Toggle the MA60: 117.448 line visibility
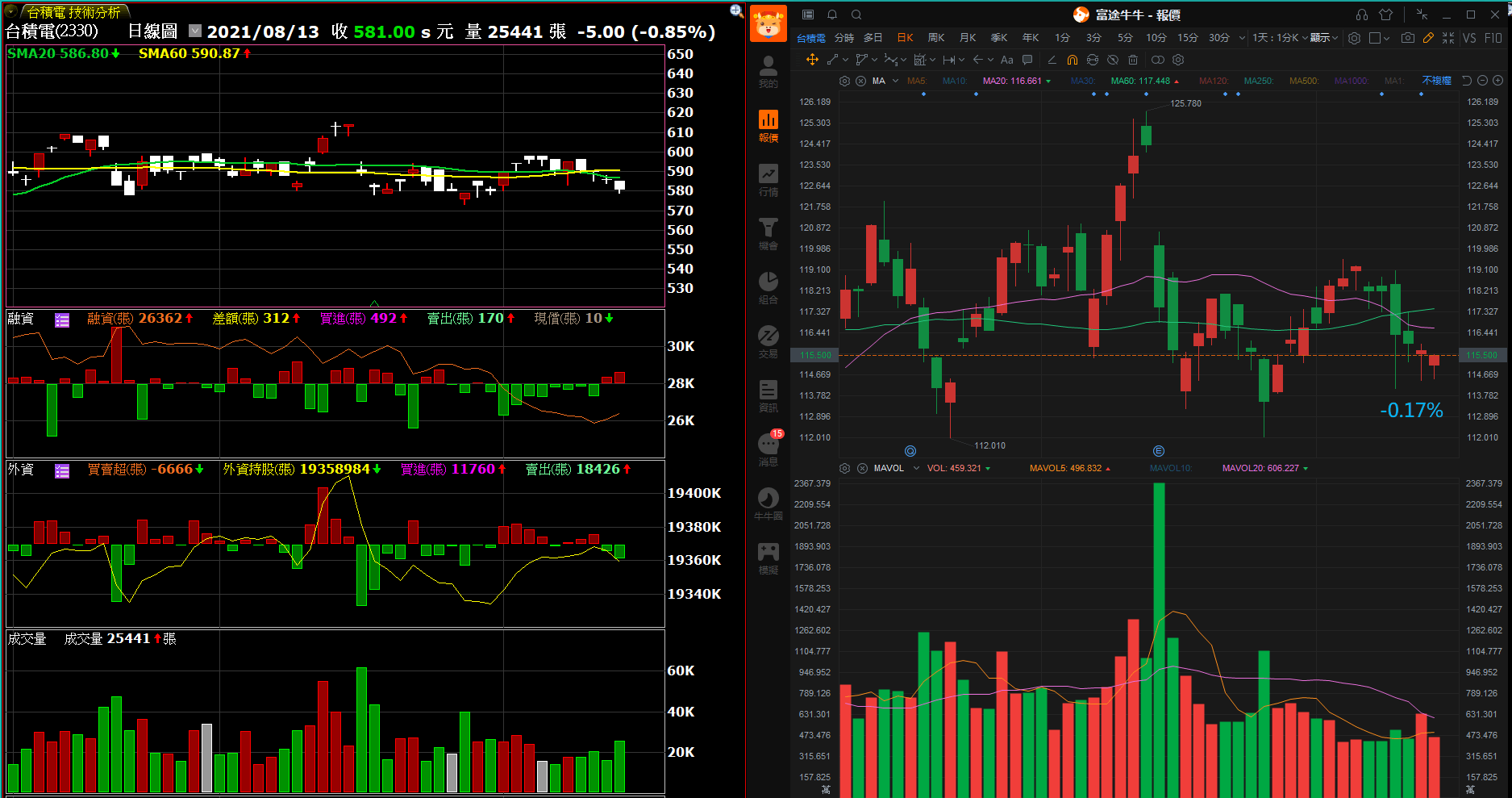This screenshot has height=798, width=1512. pos(1140,81)
